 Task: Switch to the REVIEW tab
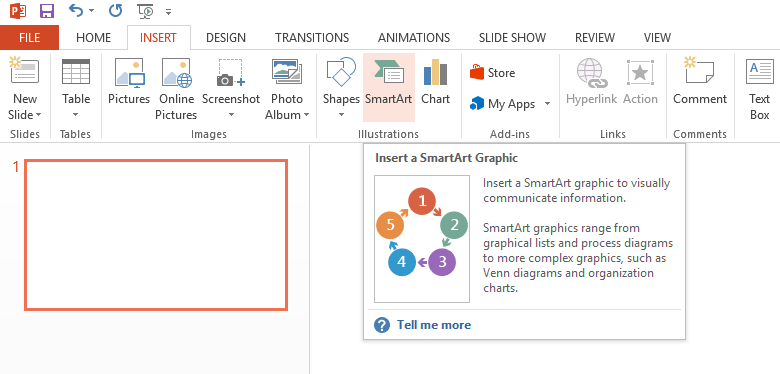[x=595, y=38]
